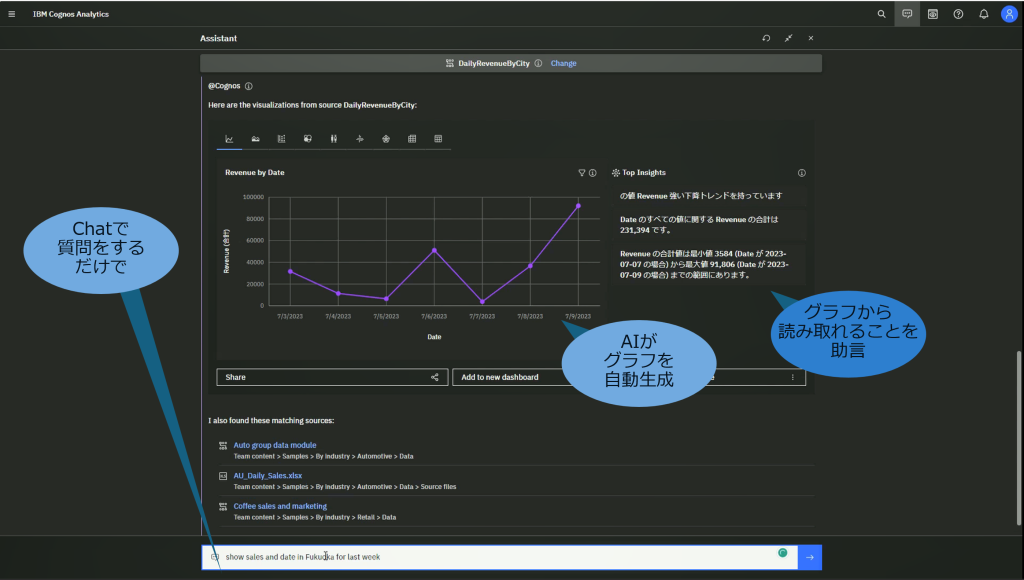
Task: Close the Assistant panel
Action: tap(811, 38)
